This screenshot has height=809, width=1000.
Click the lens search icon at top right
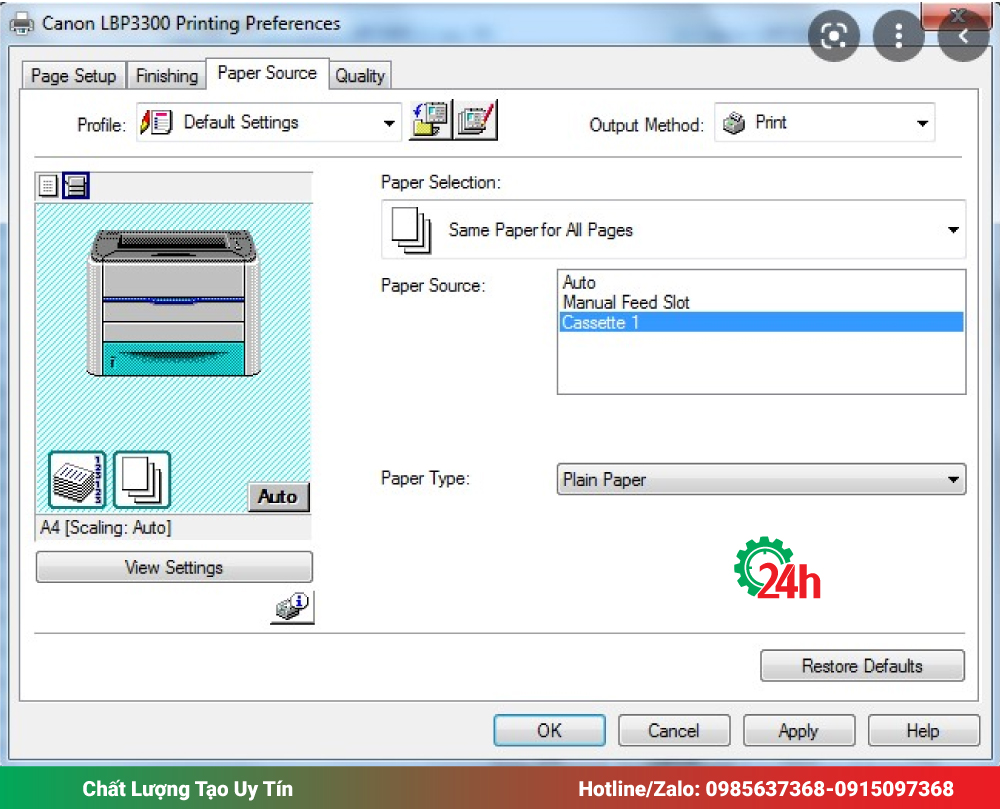(834, 36)
